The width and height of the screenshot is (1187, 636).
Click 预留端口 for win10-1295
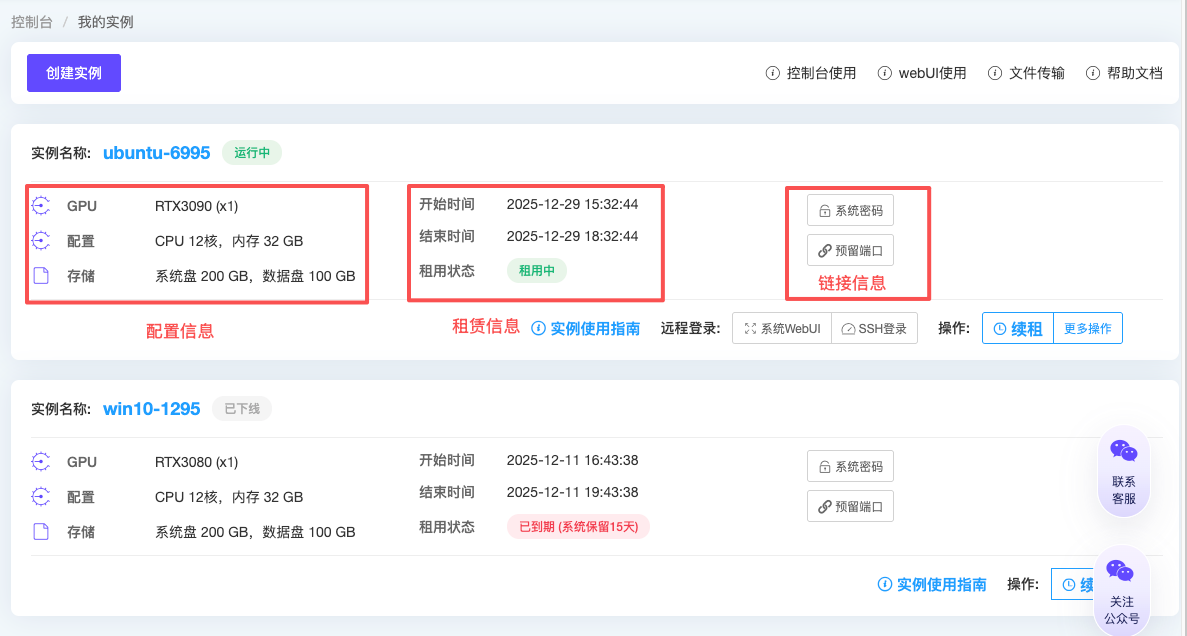(x=850, y=506)
